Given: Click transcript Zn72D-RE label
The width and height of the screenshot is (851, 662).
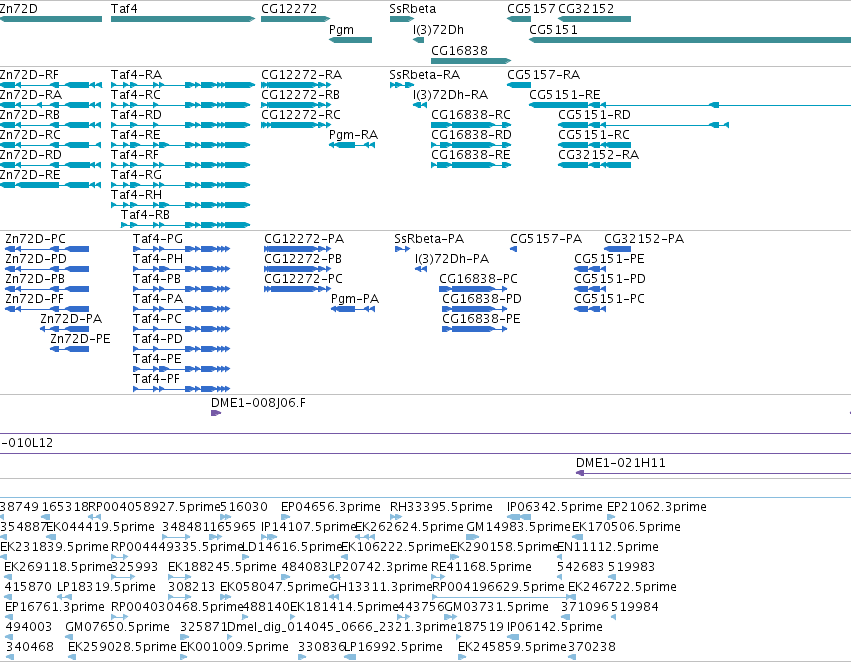Looking at the screenshot, I should tap(30, 175).
